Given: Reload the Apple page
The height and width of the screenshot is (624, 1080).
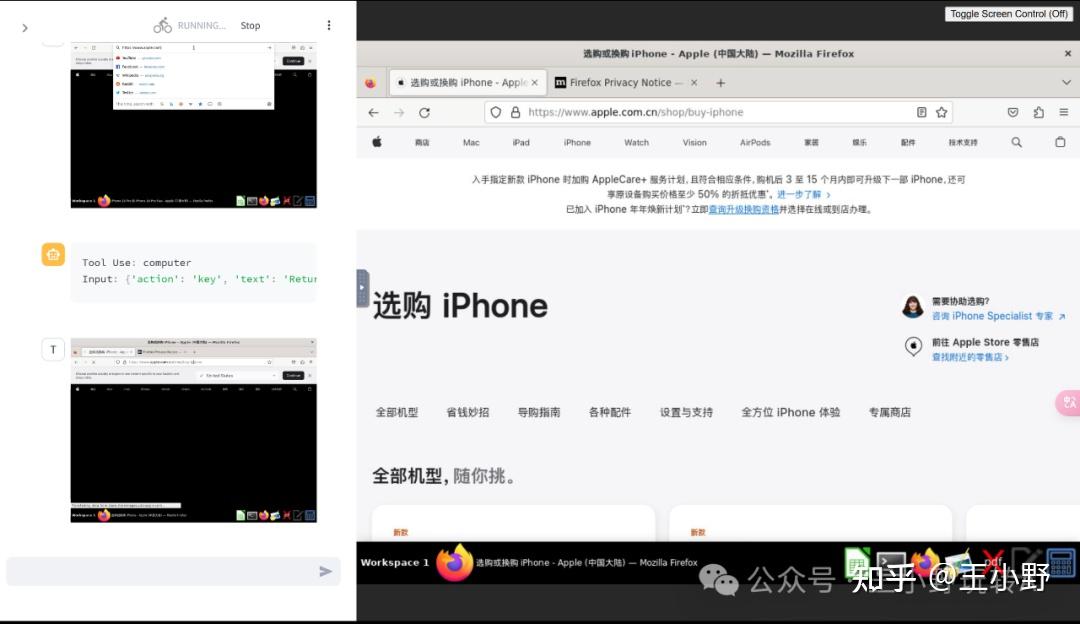Looking at the screenshot, I should tap(424, 112).
